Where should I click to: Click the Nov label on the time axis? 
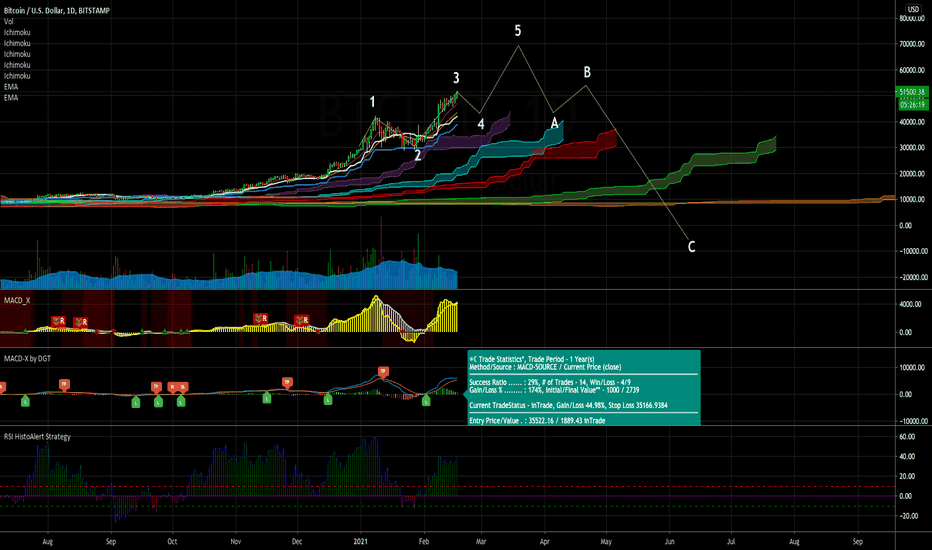235,542
